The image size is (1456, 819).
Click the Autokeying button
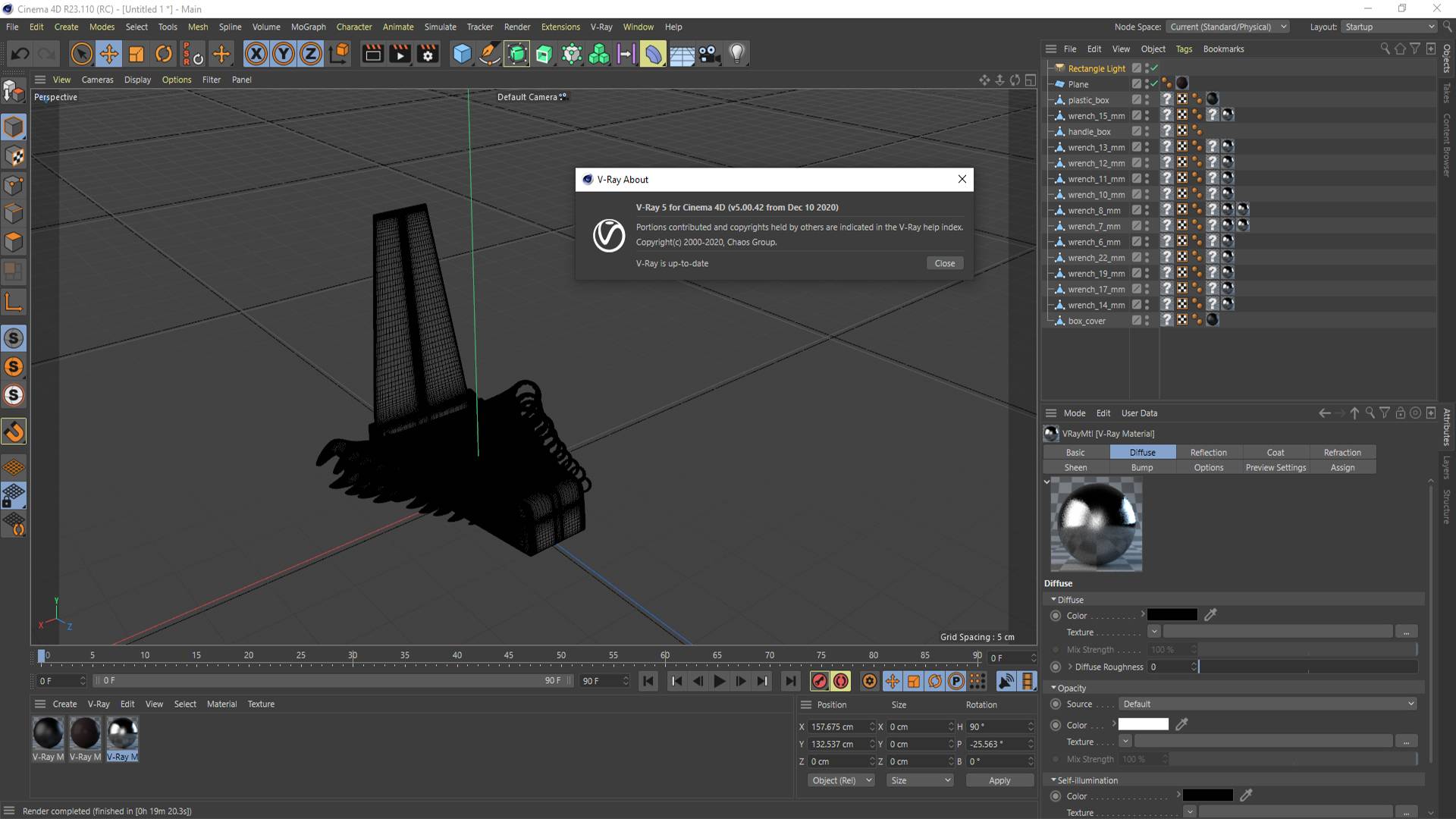coord(840,681)
